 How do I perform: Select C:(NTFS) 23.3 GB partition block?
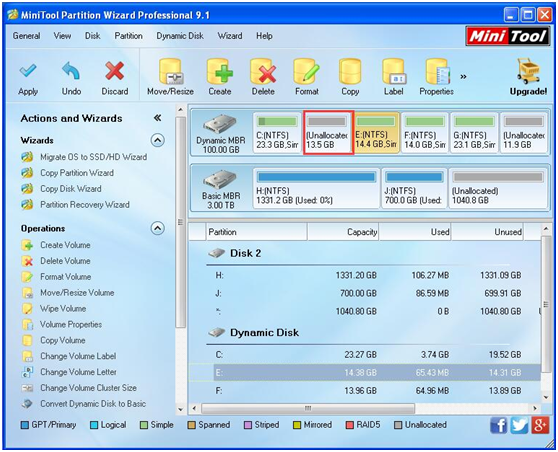pos(277,133)
